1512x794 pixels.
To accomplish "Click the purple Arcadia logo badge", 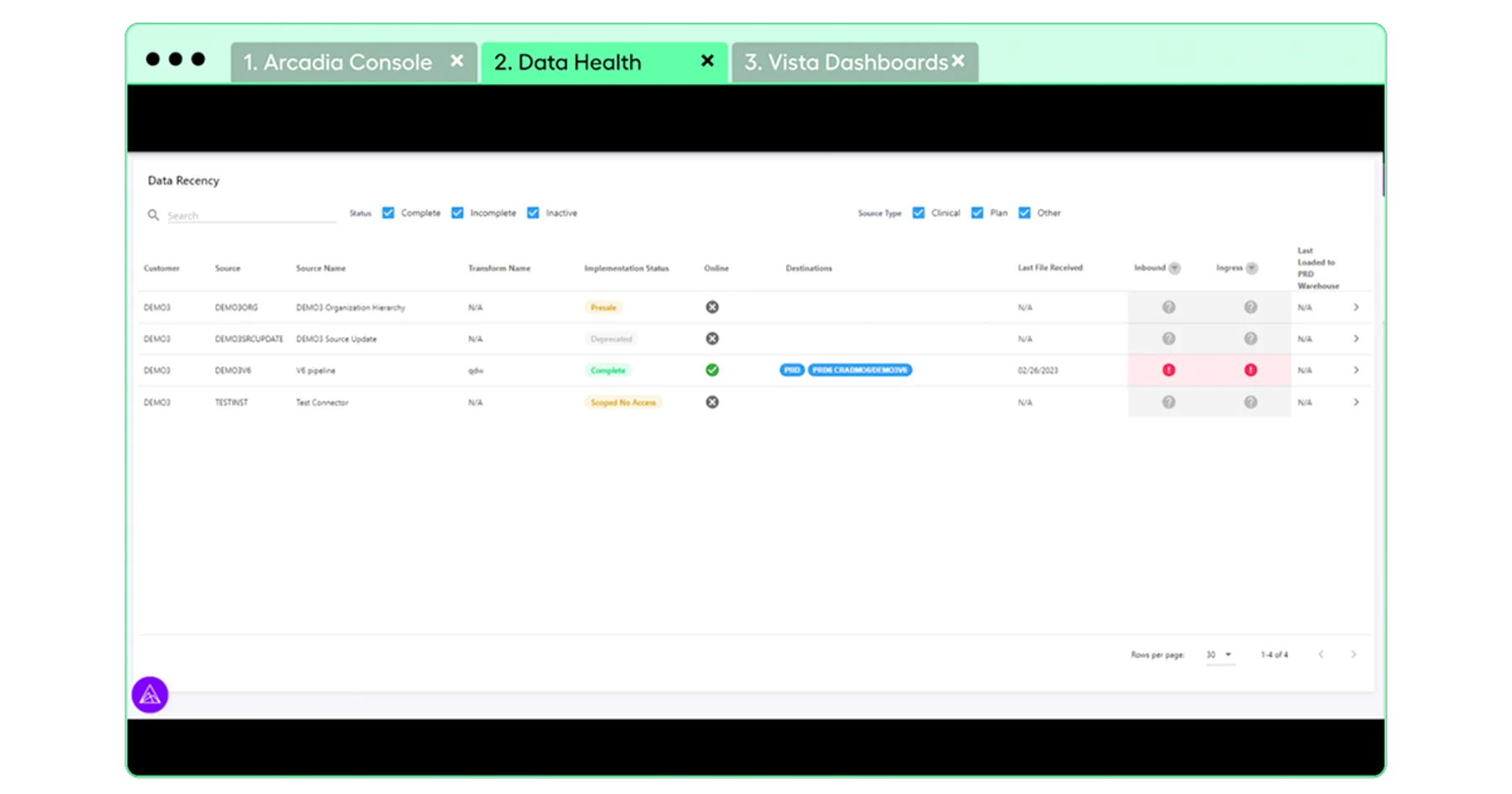I will 150,695.
